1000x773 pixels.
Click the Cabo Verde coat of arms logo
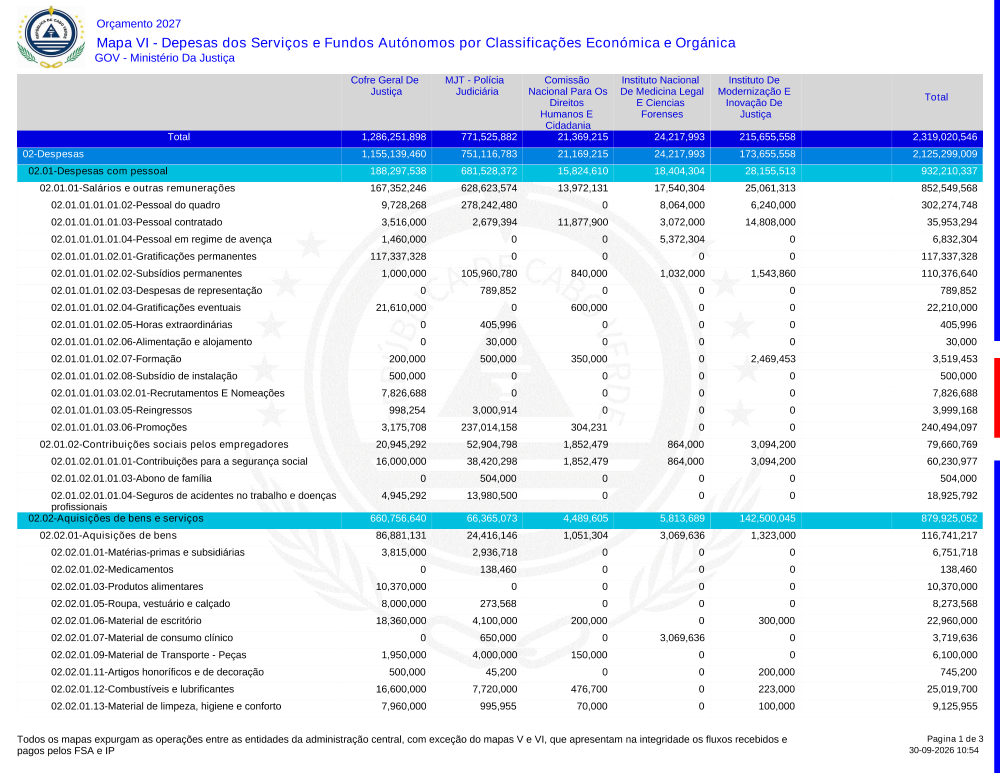click(x=50, y=37)
